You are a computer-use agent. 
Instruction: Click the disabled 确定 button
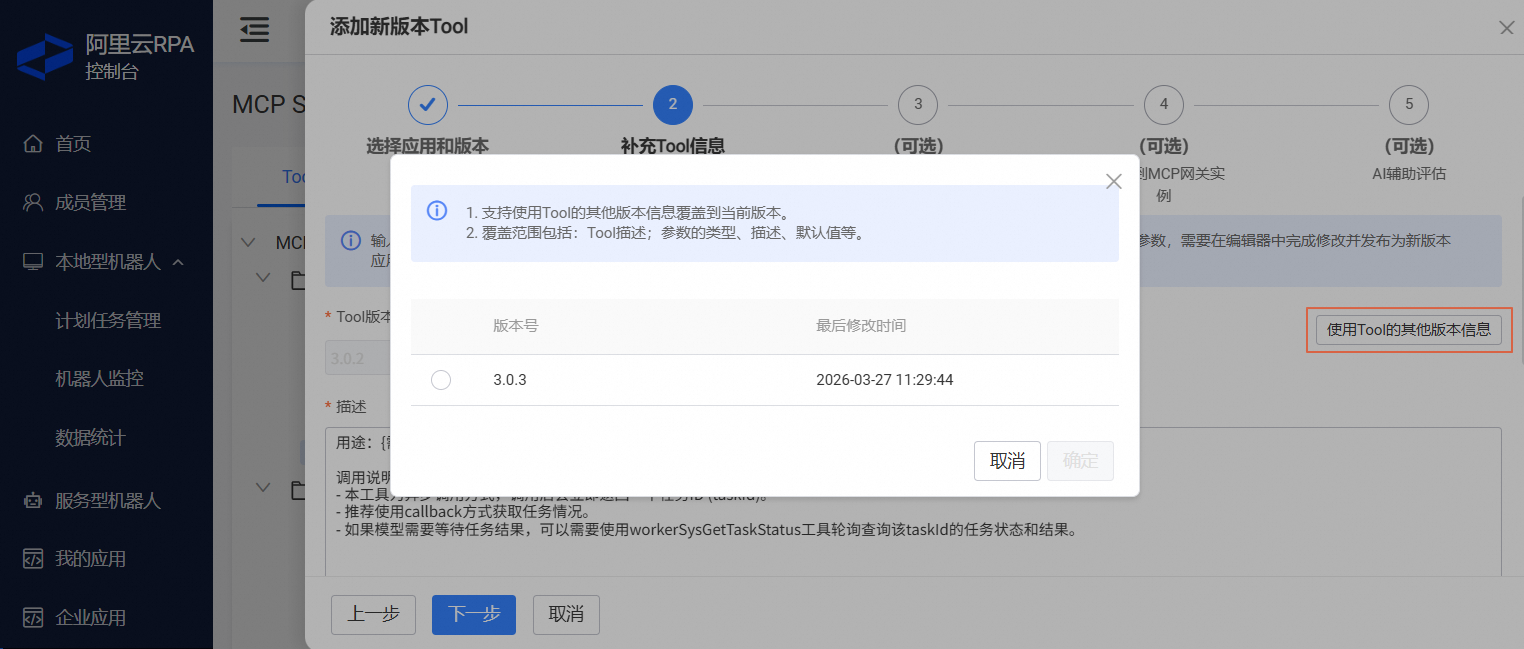coord(1081,461)
